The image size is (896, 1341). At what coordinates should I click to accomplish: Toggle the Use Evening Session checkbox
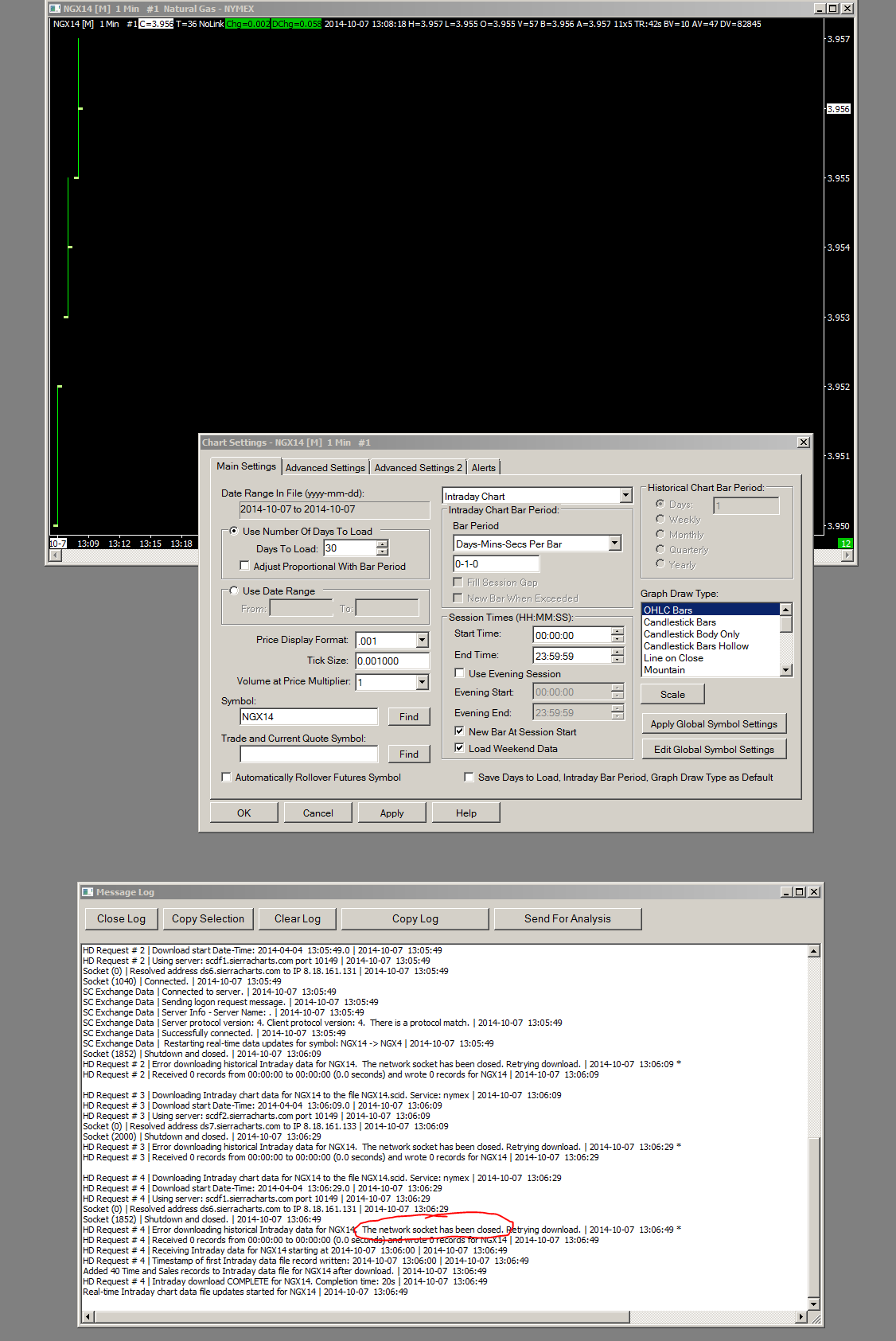(x=459, y=673)
